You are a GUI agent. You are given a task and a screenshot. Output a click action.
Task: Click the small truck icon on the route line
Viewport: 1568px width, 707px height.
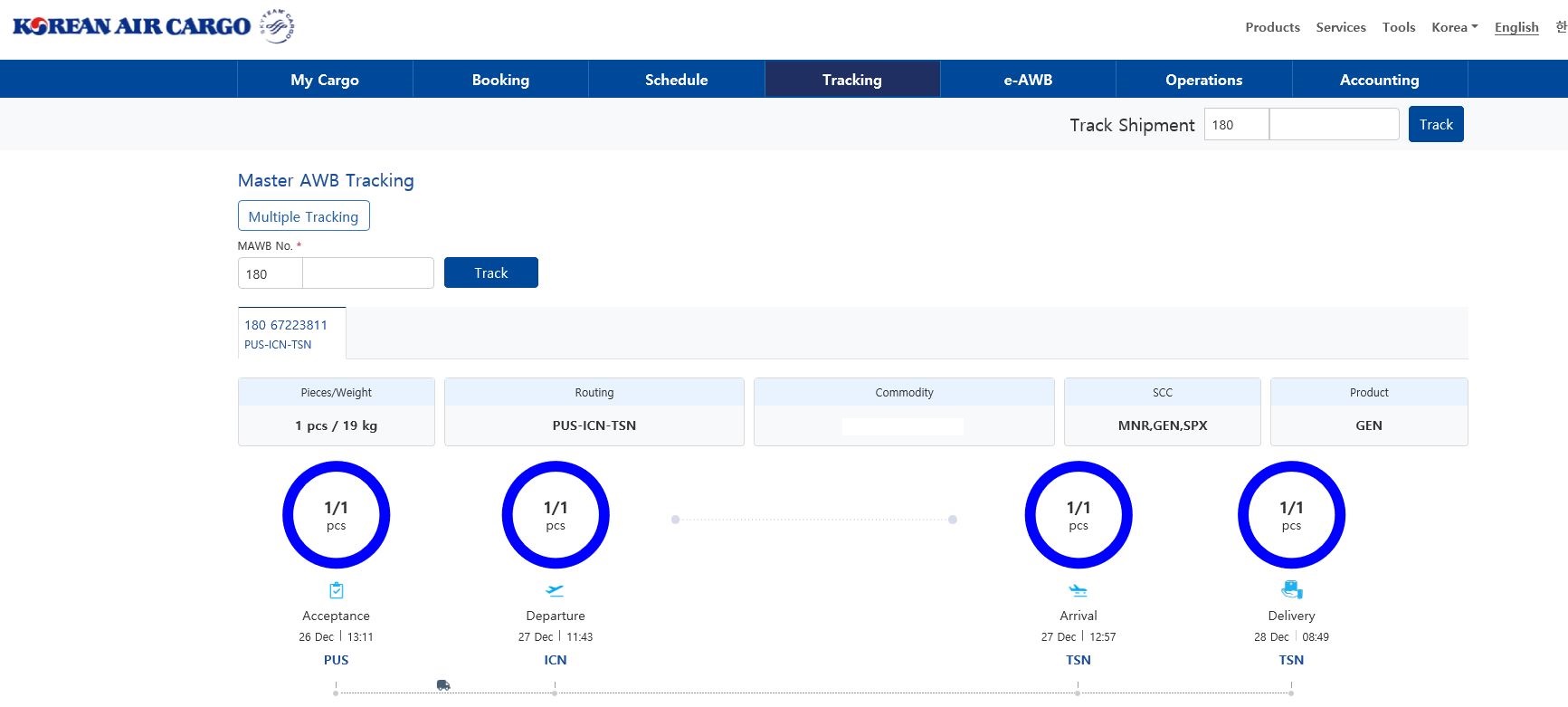click(x=443, y=685)
